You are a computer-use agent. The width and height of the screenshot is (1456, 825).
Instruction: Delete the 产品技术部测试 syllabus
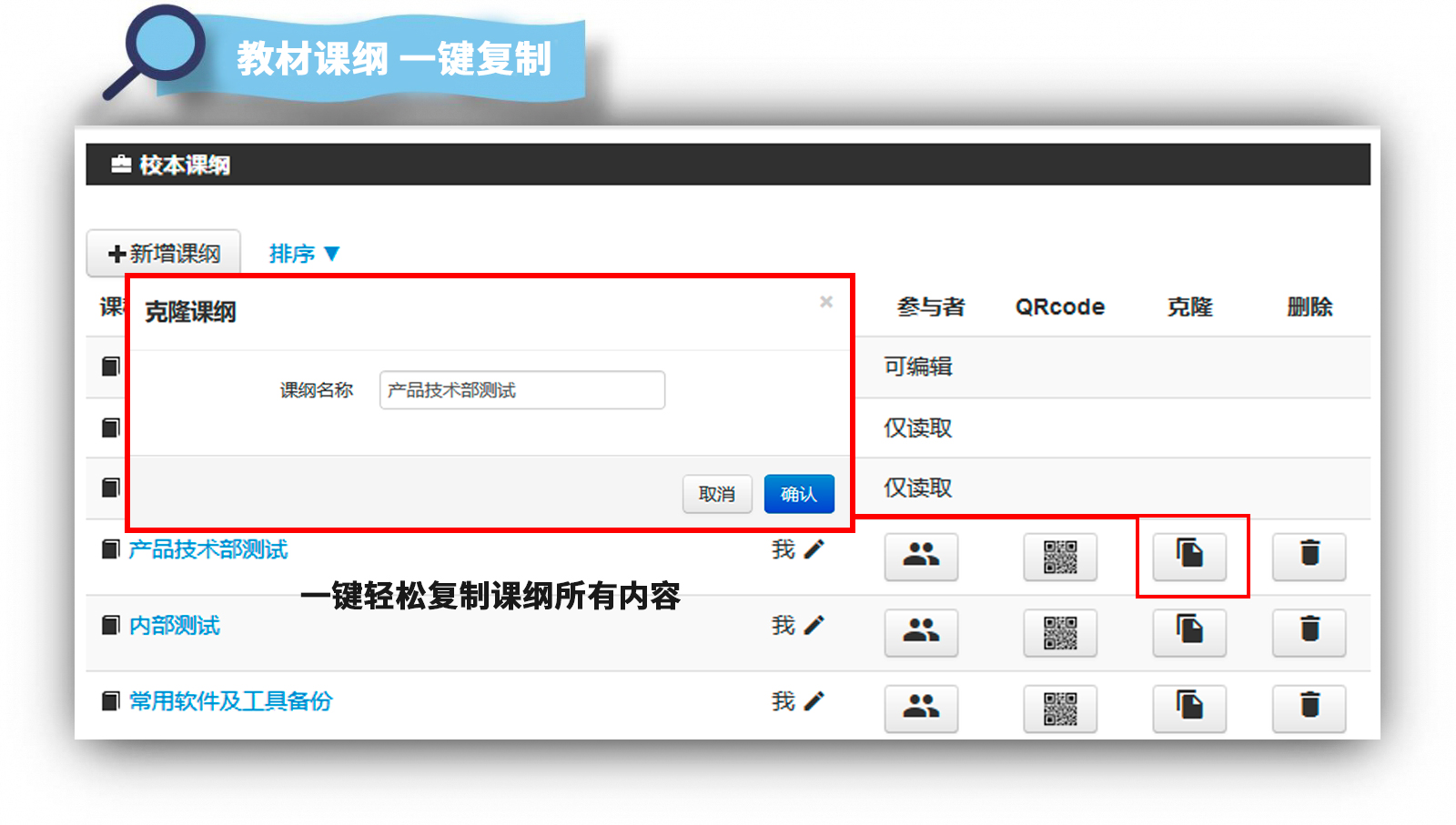click(1309, 555)
